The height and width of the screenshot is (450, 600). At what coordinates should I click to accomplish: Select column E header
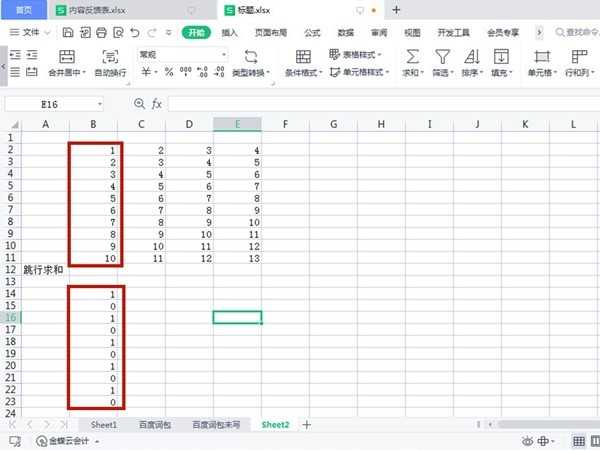237,124
